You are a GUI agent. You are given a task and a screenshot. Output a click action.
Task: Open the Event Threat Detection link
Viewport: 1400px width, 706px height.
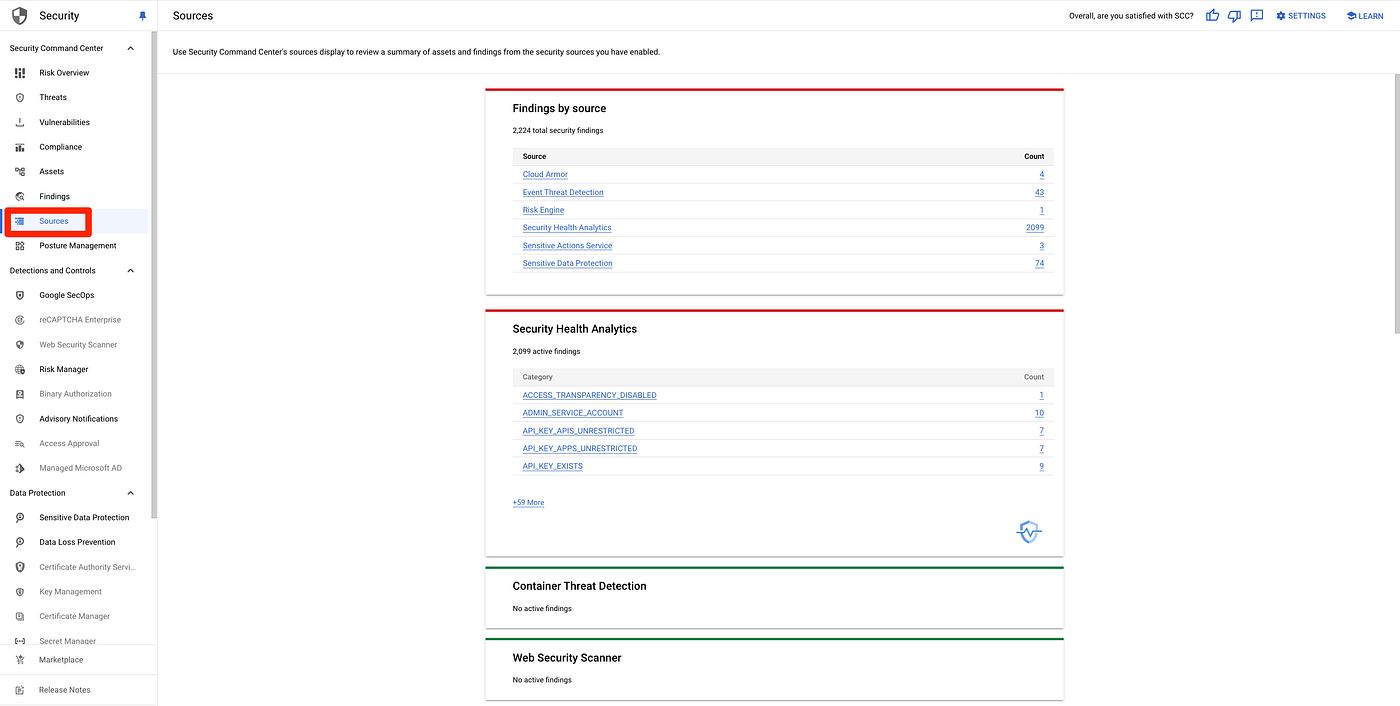(x=563, y=192)
